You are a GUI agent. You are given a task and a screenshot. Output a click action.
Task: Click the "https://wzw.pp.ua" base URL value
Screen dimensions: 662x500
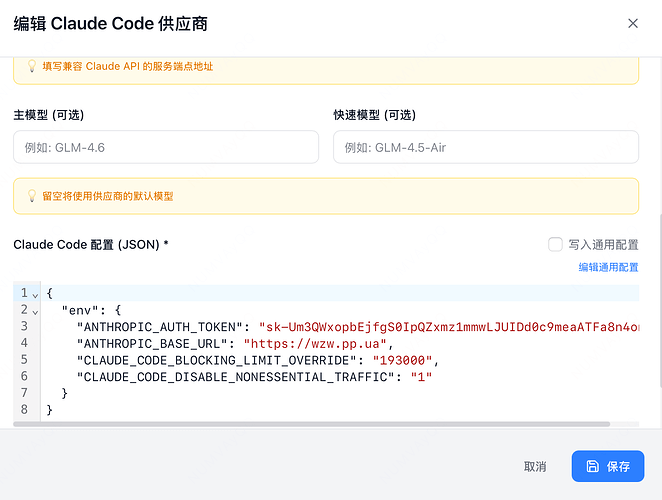coord(315,344)
